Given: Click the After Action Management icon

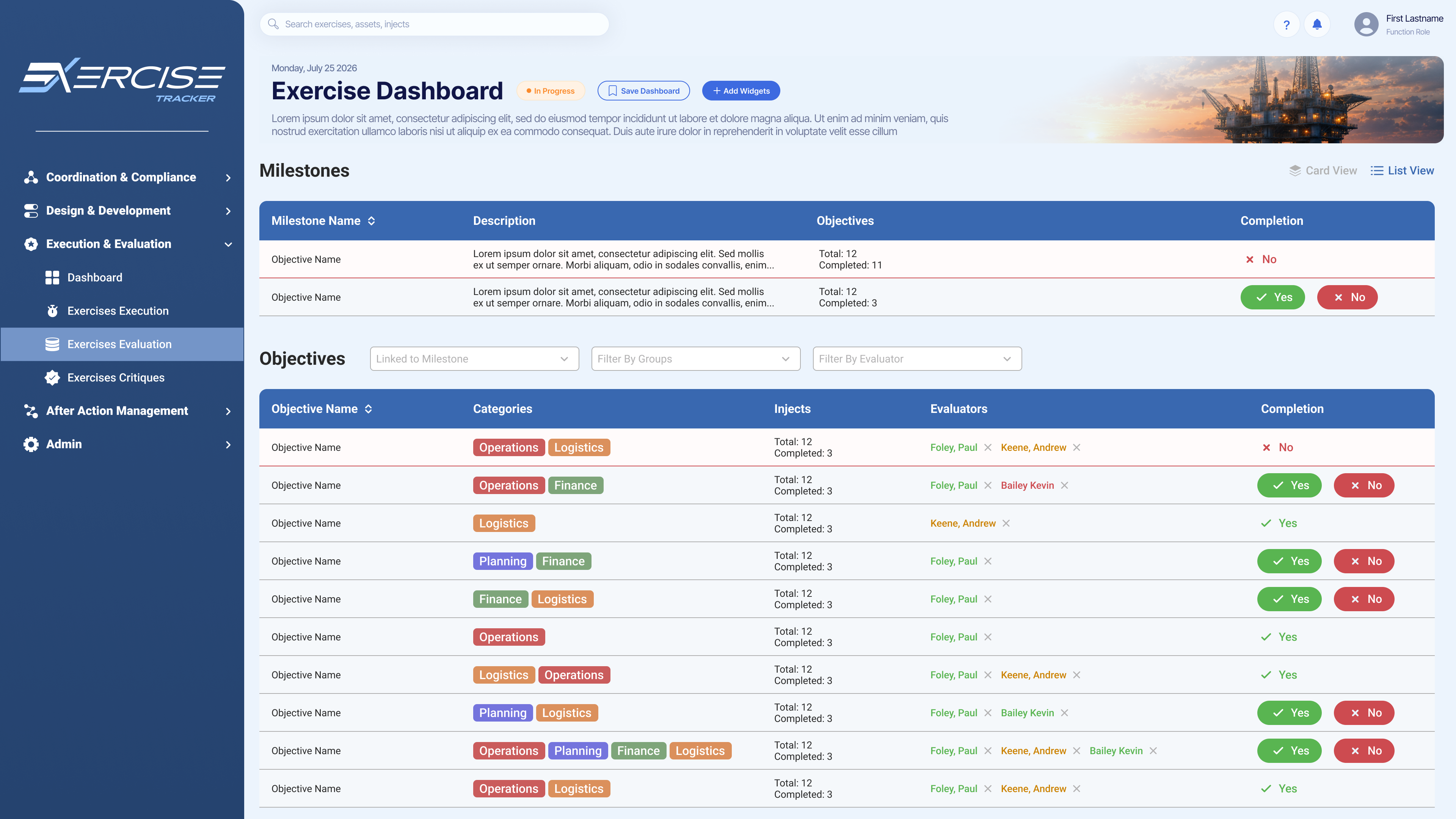Looking at the screenshot, I should (31, 411).
